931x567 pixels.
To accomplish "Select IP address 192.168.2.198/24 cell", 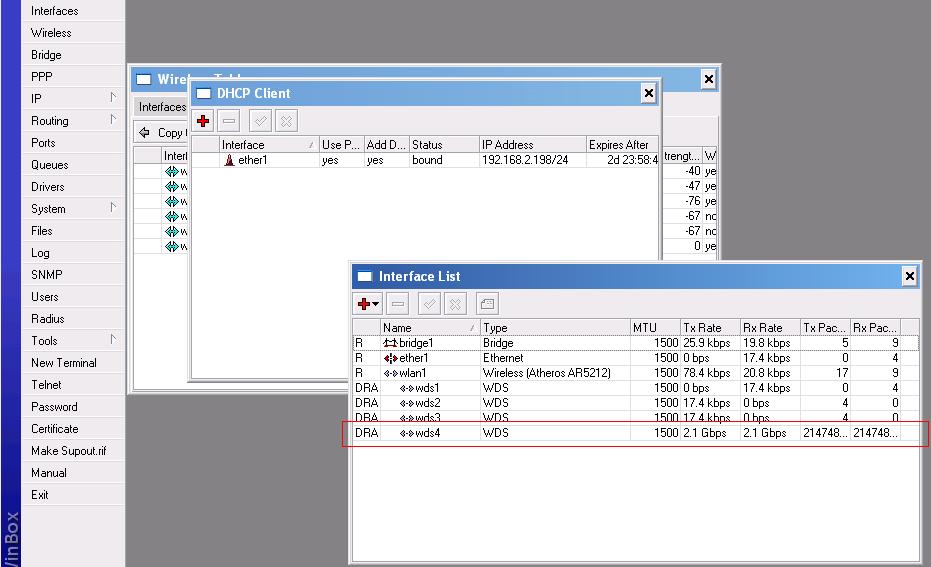I will 533,160.
